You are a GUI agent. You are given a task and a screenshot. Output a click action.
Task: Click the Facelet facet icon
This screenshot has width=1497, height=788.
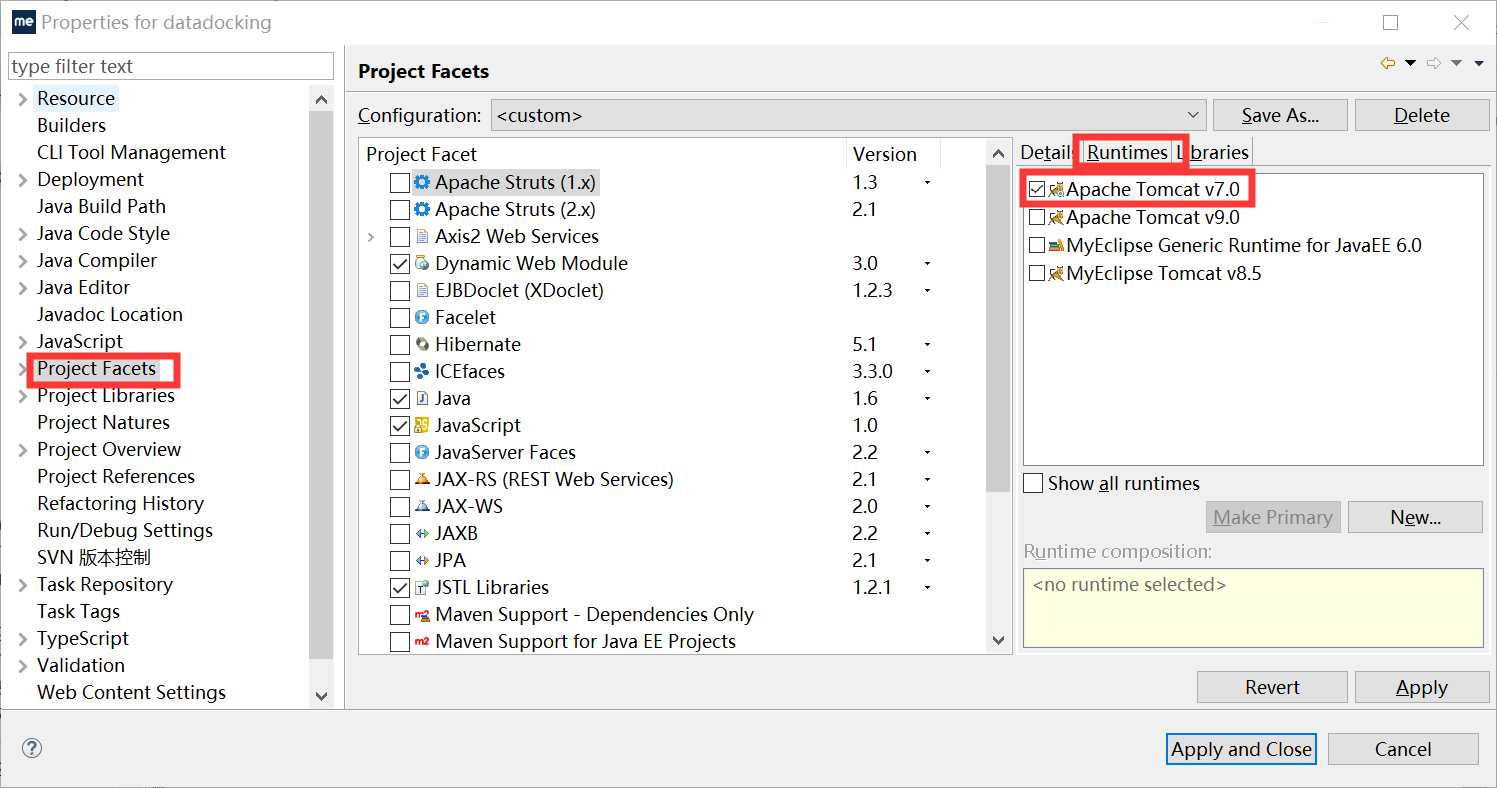tap(422, 317)
